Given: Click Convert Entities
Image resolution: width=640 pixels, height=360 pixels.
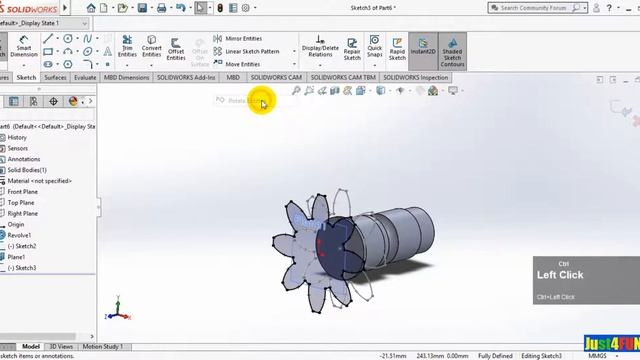Looking at the screenshot, I should 151,46.
